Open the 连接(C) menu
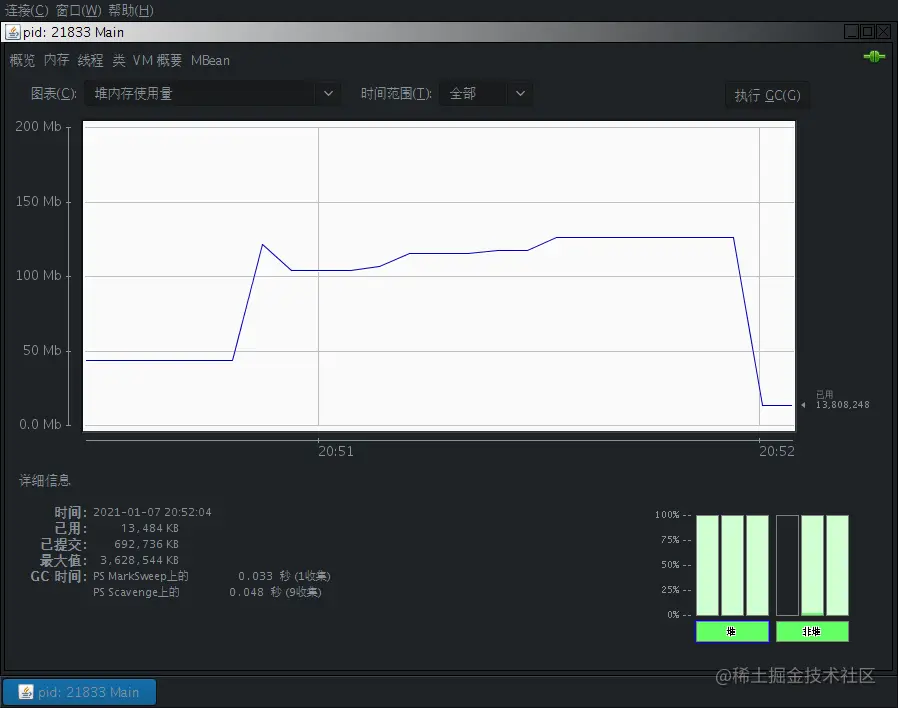This screenshot has width=898, height=708. tap(26, 10)
